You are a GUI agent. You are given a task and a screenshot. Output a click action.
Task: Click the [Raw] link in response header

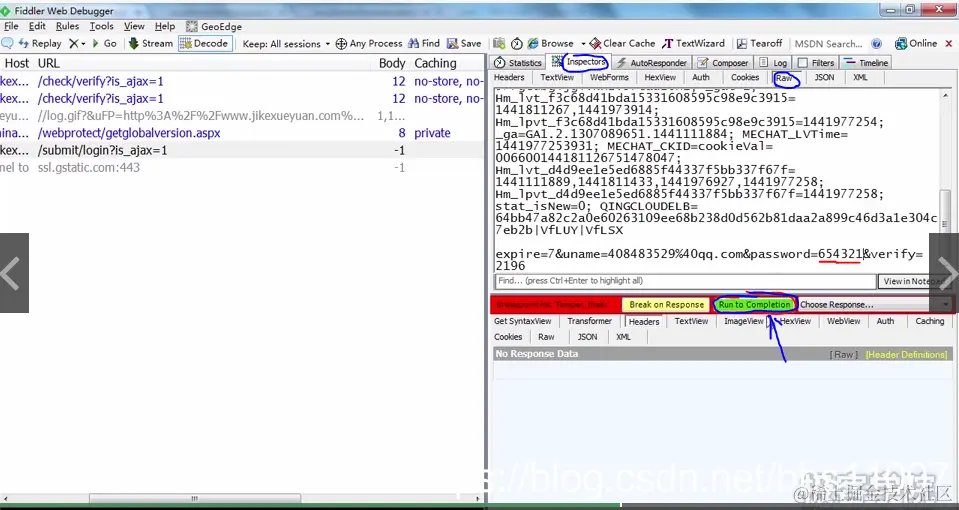tap(843, 355)
